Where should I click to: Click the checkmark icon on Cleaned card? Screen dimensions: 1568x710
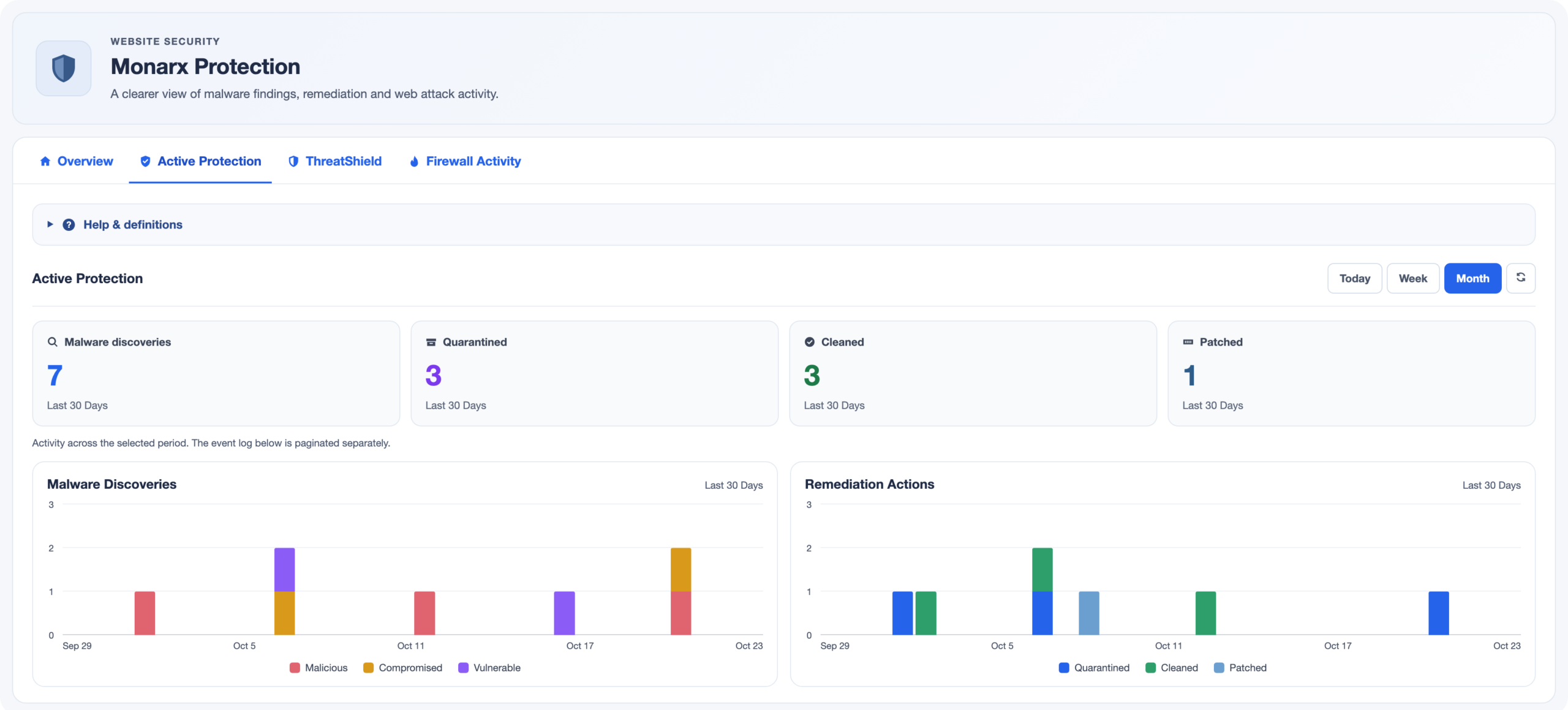[x=810, y=342]
